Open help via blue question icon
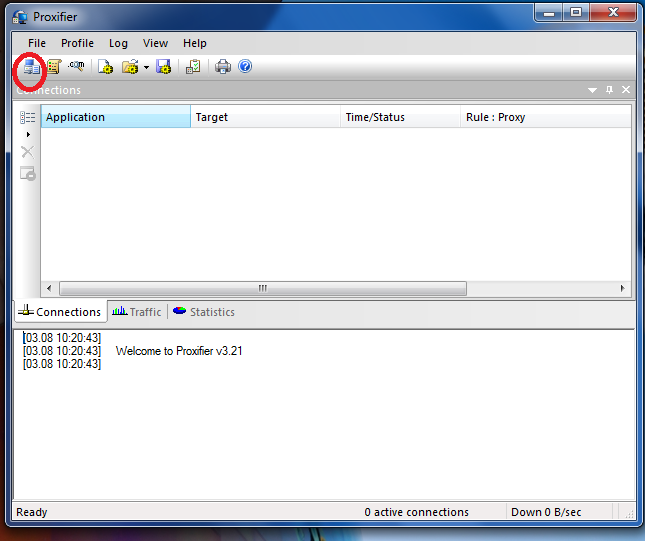This screenshot has width=645, height=541. coord(245,66)
